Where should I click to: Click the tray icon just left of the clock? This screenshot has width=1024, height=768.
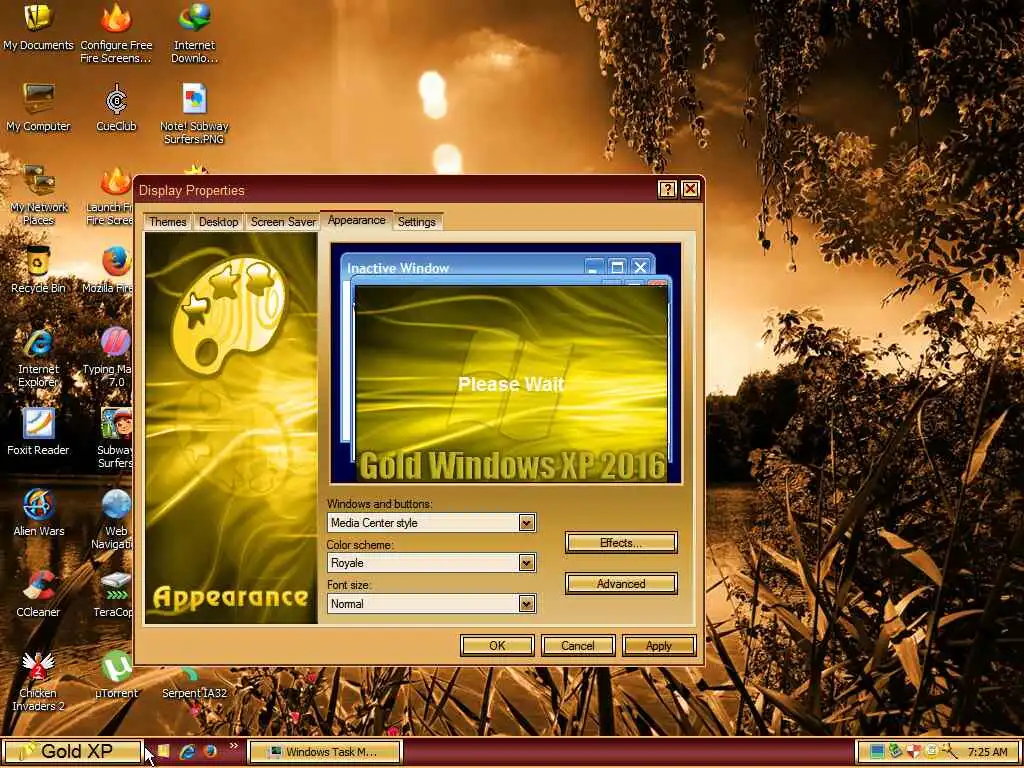click(949, 752)
